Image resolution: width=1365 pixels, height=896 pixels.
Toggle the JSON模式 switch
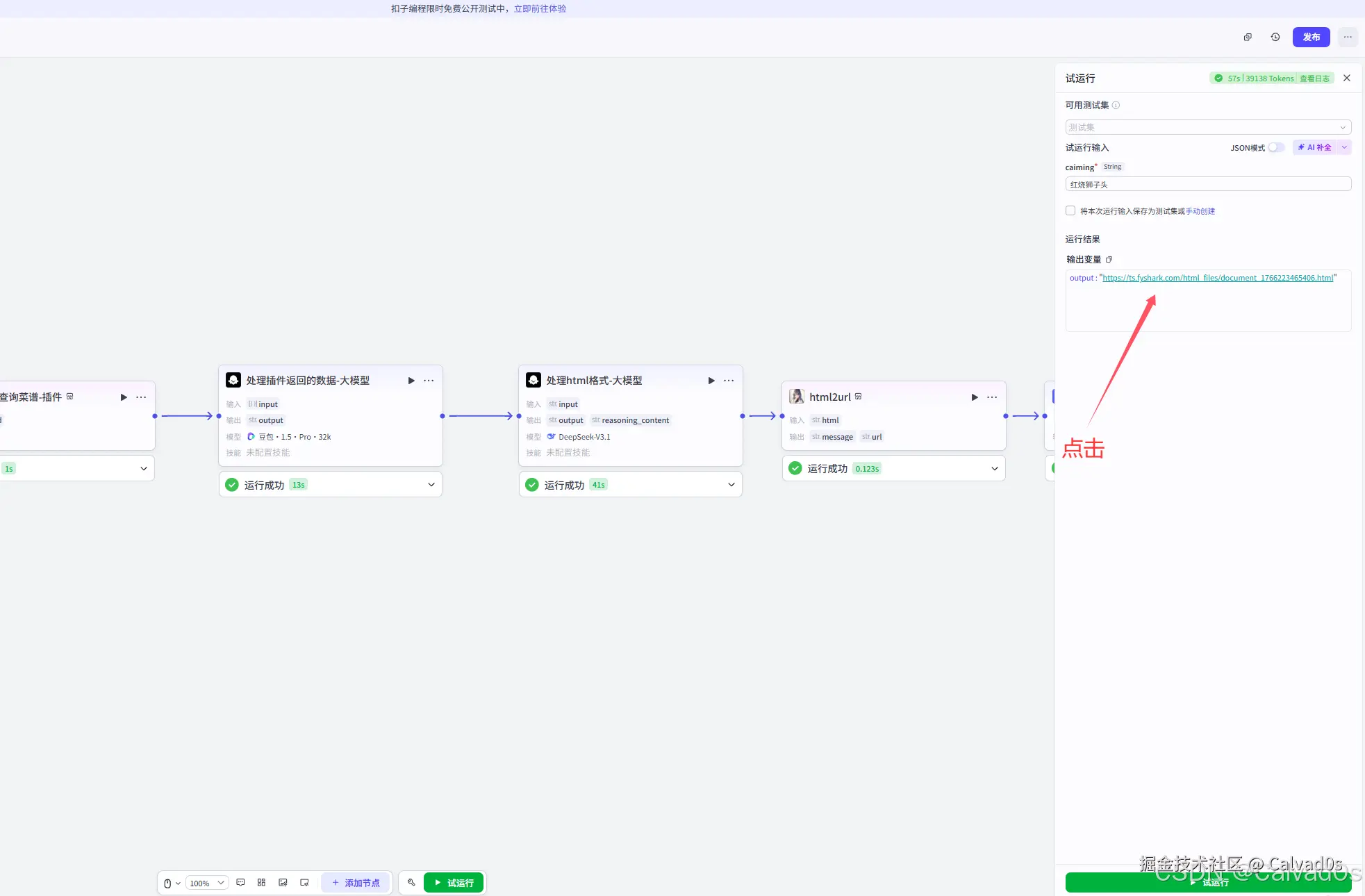coord(1275,147)
